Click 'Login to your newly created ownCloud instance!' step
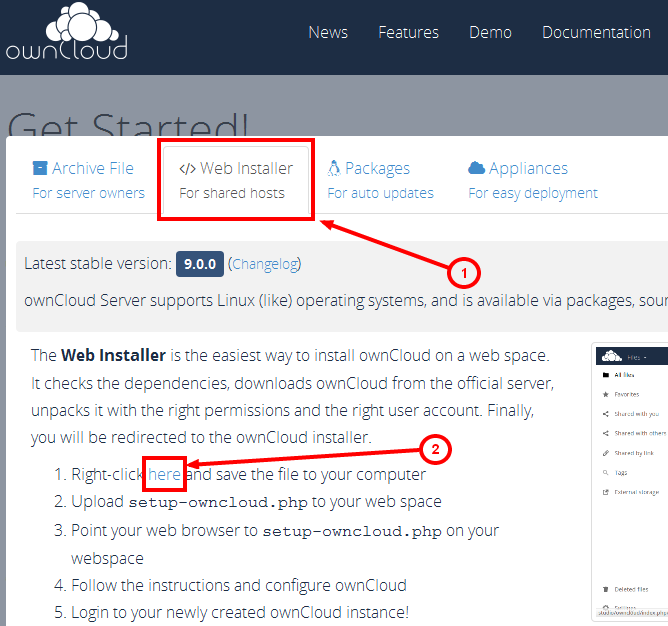668x626 pixels. (x=240, y=612)
